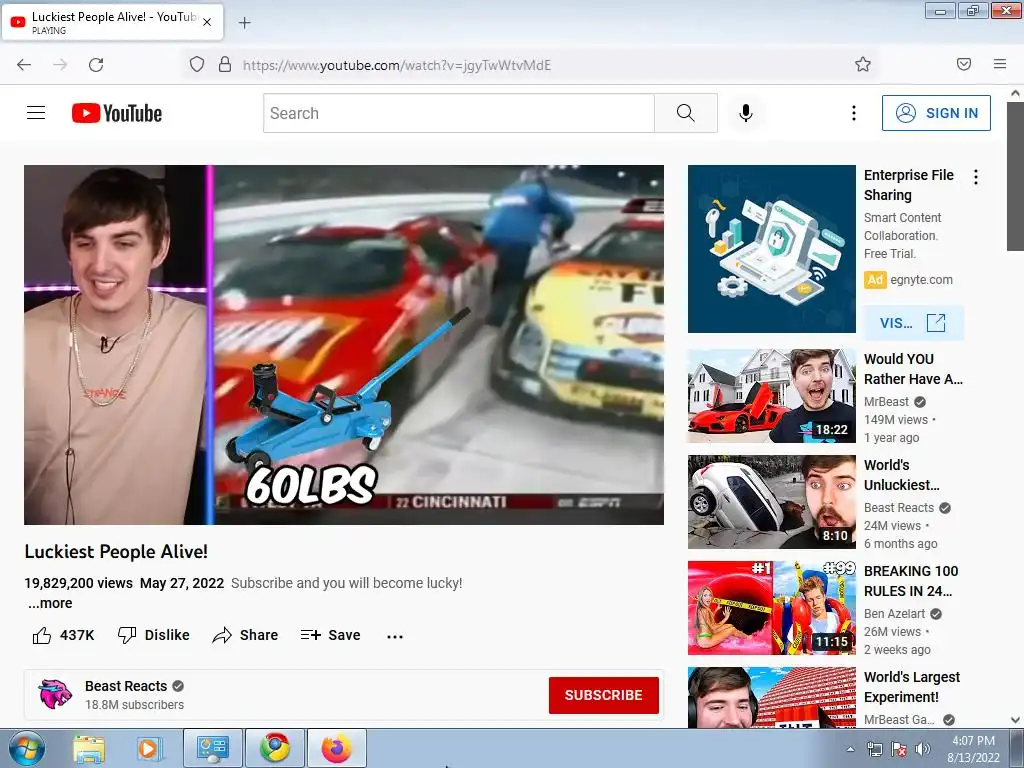Viewport: 1024px width, 768px height.
Task: Share the video
Action: [245, 635]
